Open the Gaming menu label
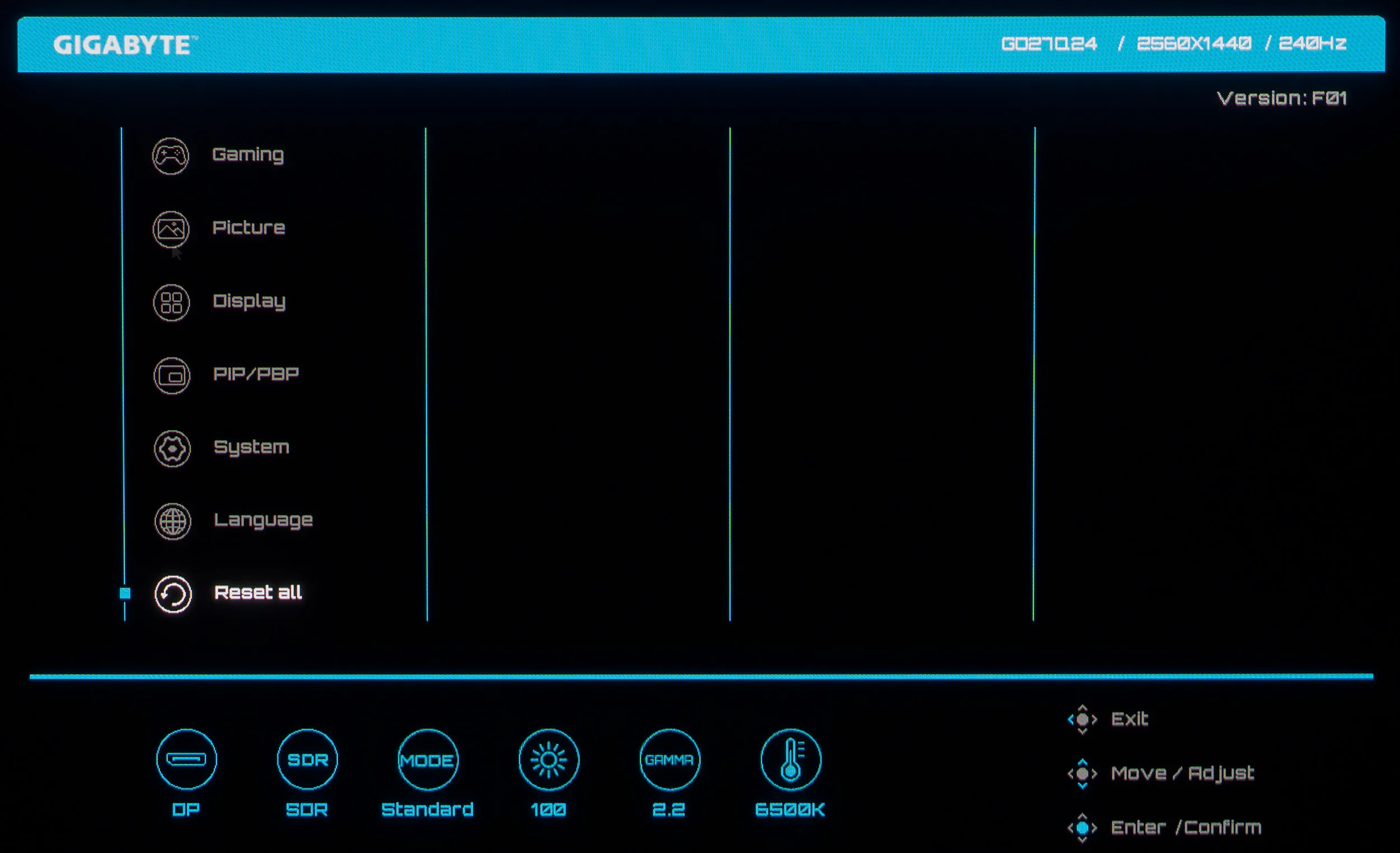The width and height of the screenshot is (1400, 853). 248,155
